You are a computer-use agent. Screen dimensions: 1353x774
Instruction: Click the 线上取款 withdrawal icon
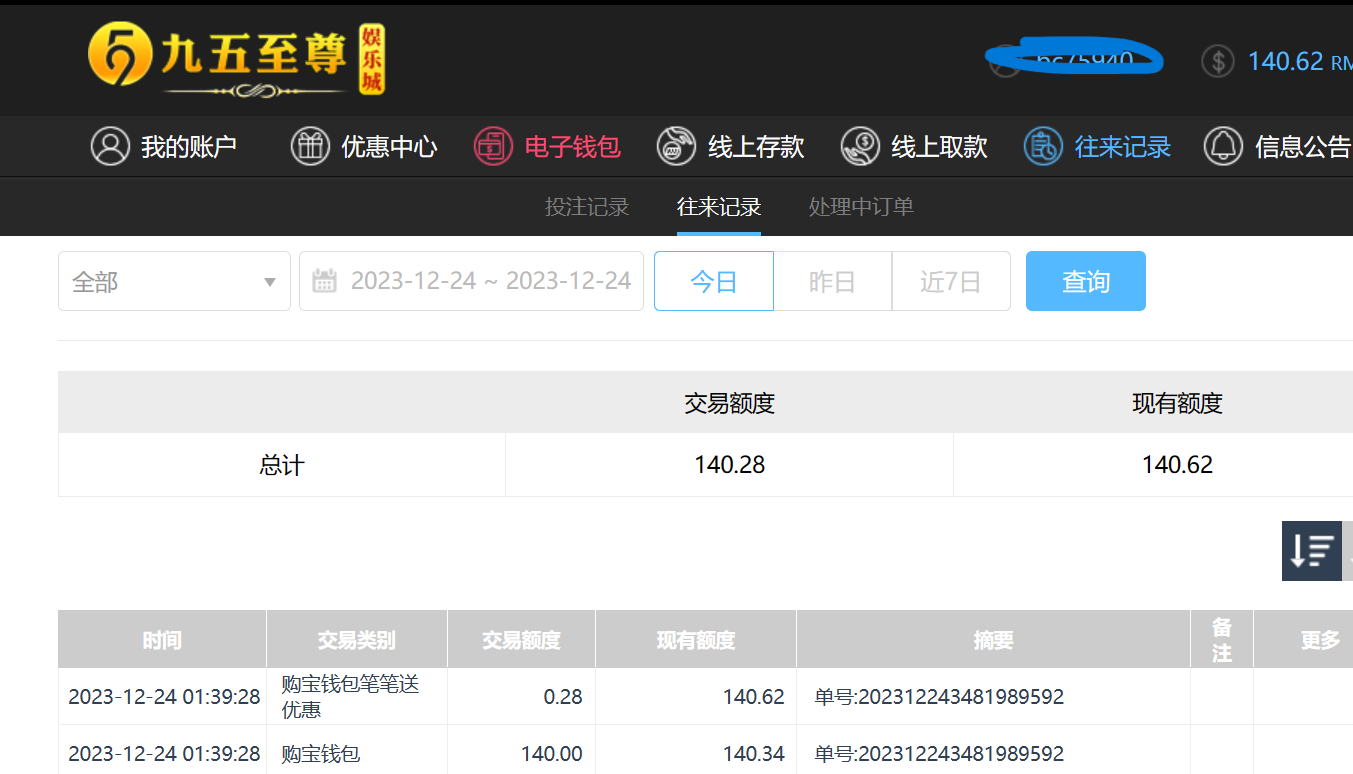click(x=860, y=146)
